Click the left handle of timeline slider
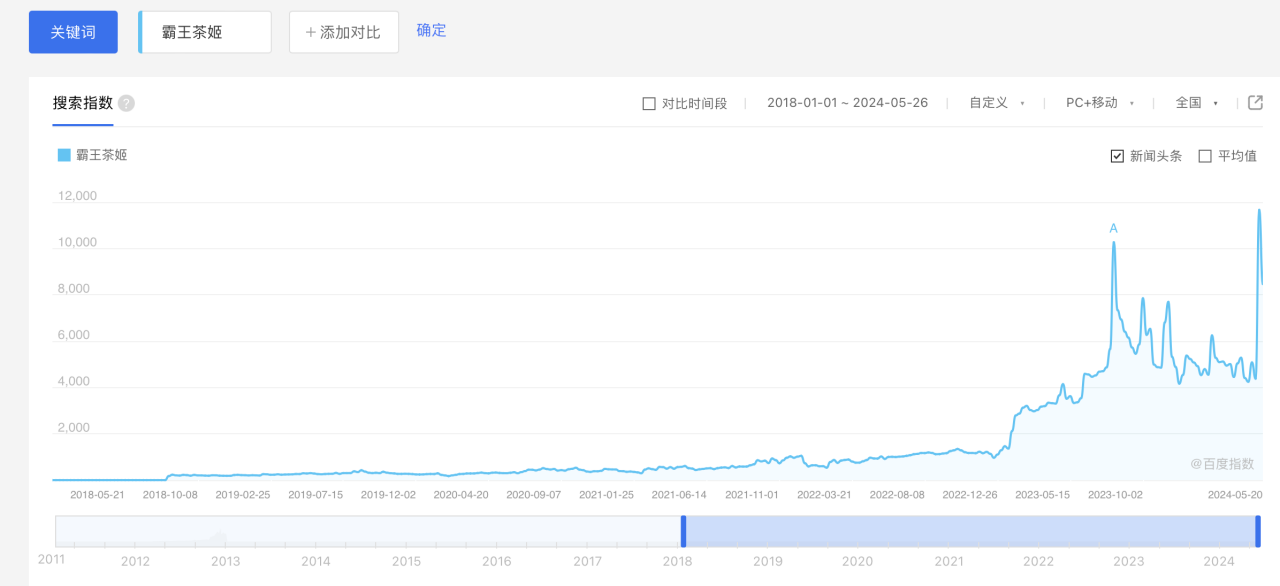Image resolution: width=1280 pixels, height=586 pixels. (x=683, y=531)
